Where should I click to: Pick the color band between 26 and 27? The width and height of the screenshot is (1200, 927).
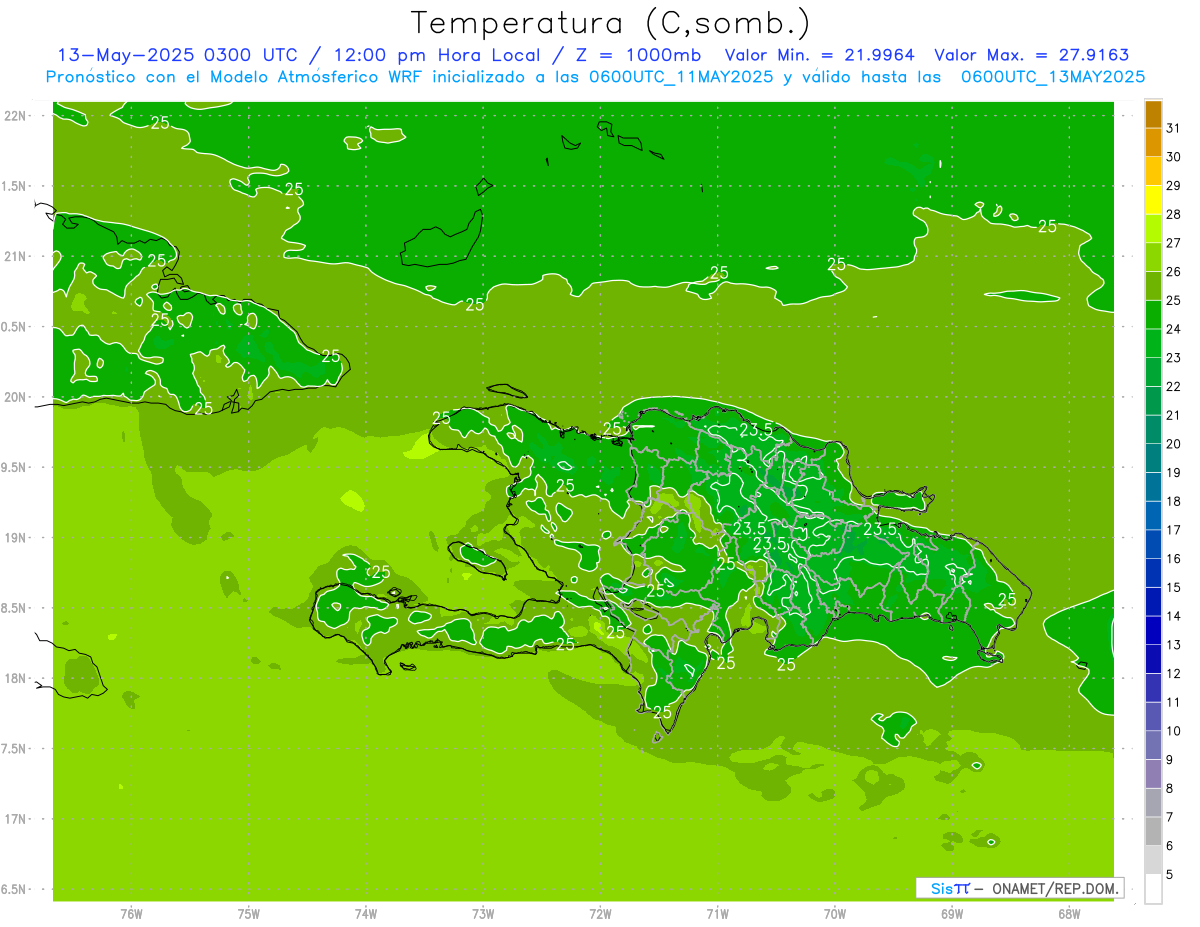1153,257
